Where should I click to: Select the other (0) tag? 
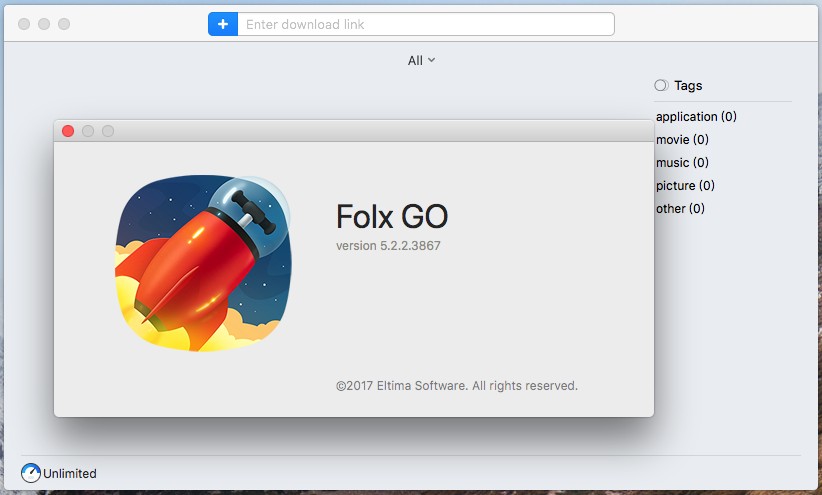click(x=680, y=209)
